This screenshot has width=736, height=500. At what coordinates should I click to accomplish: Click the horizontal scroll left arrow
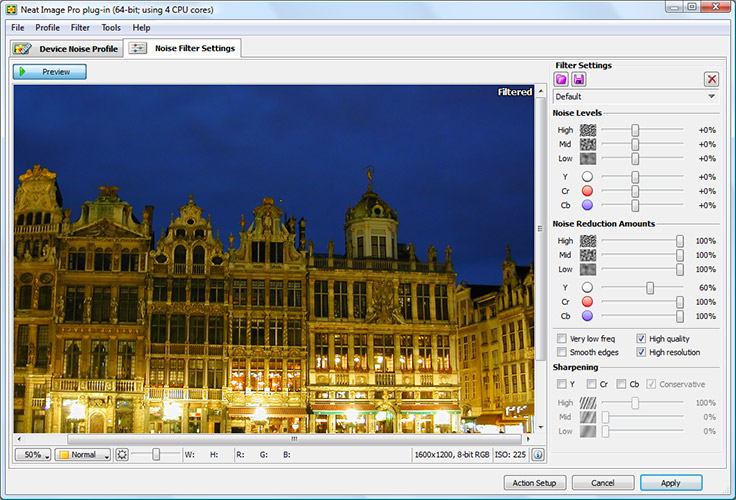click(19, 439)
